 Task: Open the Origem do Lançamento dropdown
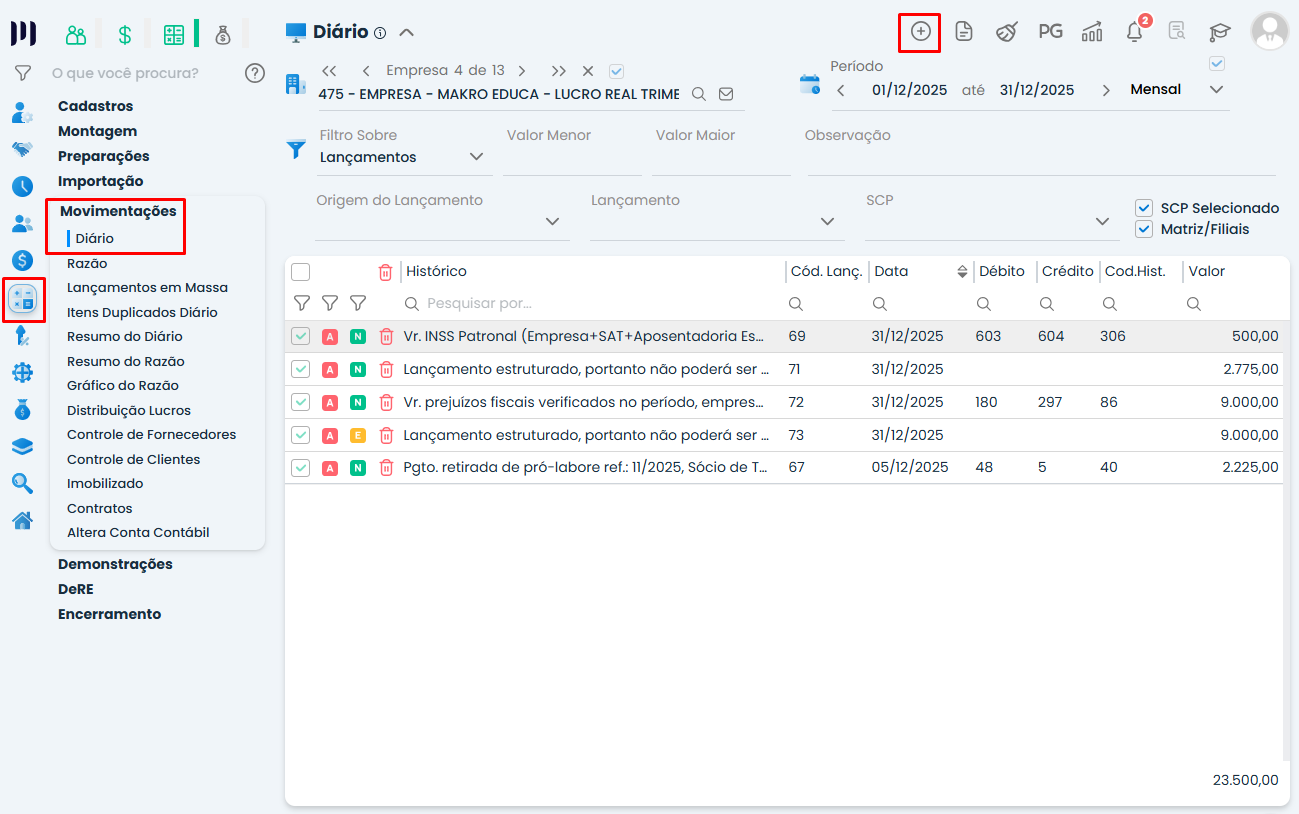tap(441, 221)
